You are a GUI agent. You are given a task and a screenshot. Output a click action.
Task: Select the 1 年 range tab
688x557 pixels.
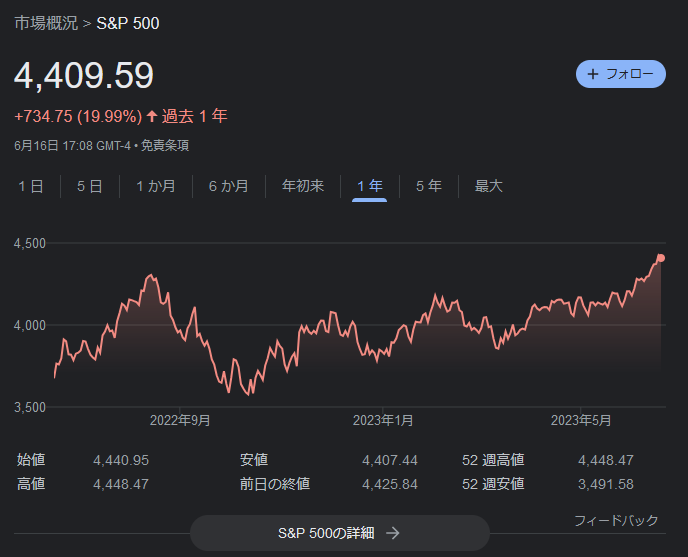pyautogui.click(x=369, y=186)
